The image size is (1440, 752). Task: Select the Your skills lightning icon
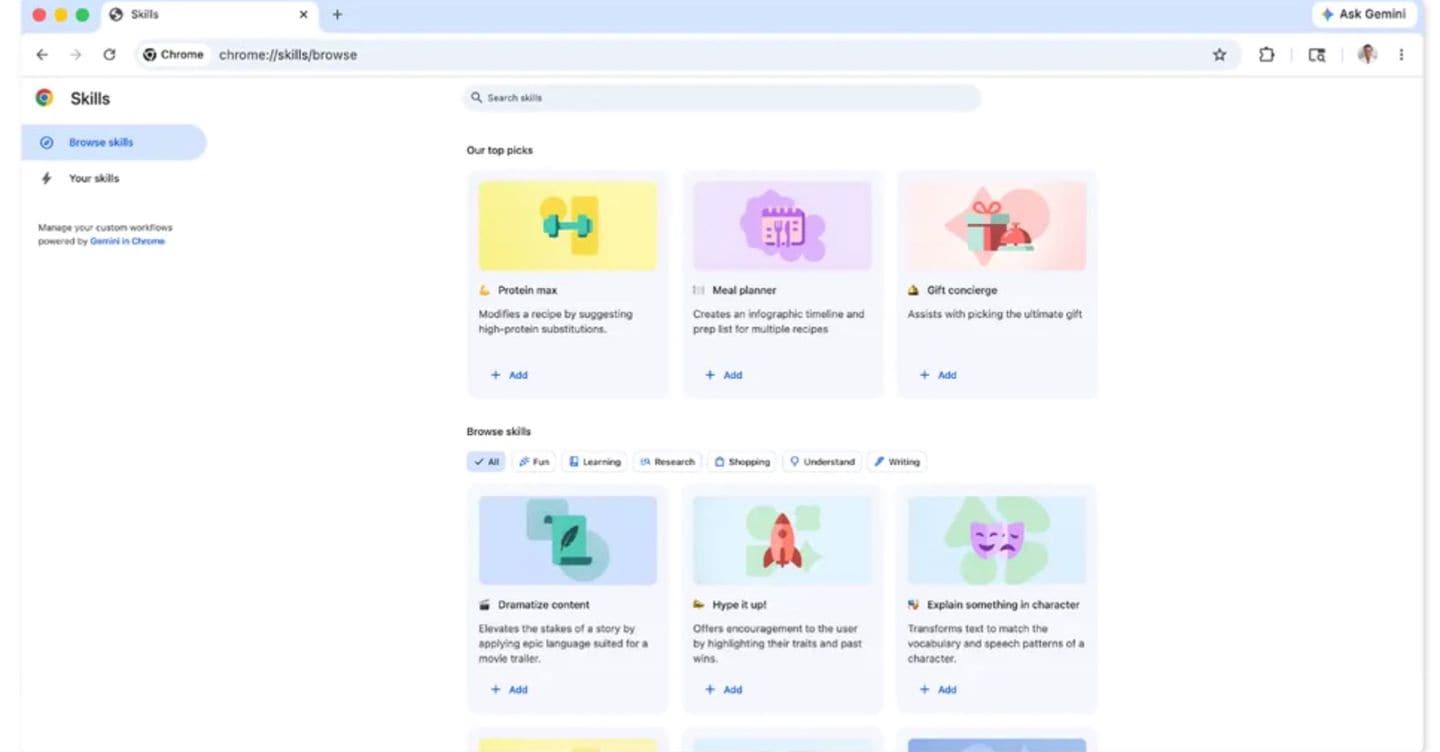pos(46,178)
